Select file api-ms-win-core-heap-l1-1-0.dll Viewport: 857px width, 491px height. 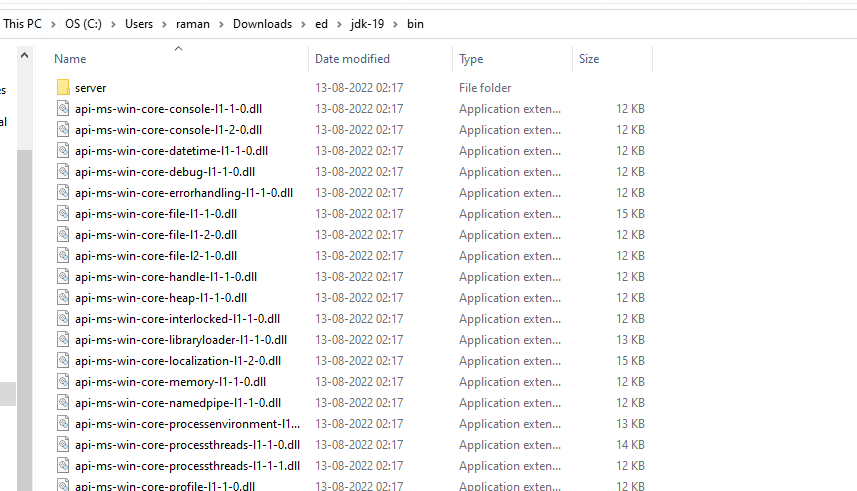[161, 297]
